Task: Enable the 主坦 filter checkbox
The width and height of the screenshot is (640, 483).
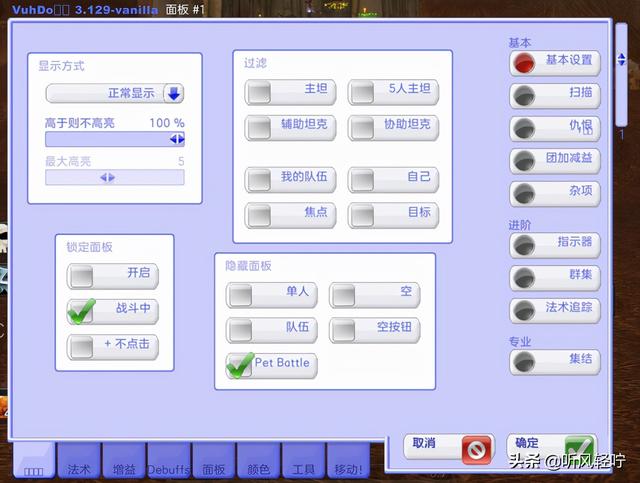Action: point(260,92)
